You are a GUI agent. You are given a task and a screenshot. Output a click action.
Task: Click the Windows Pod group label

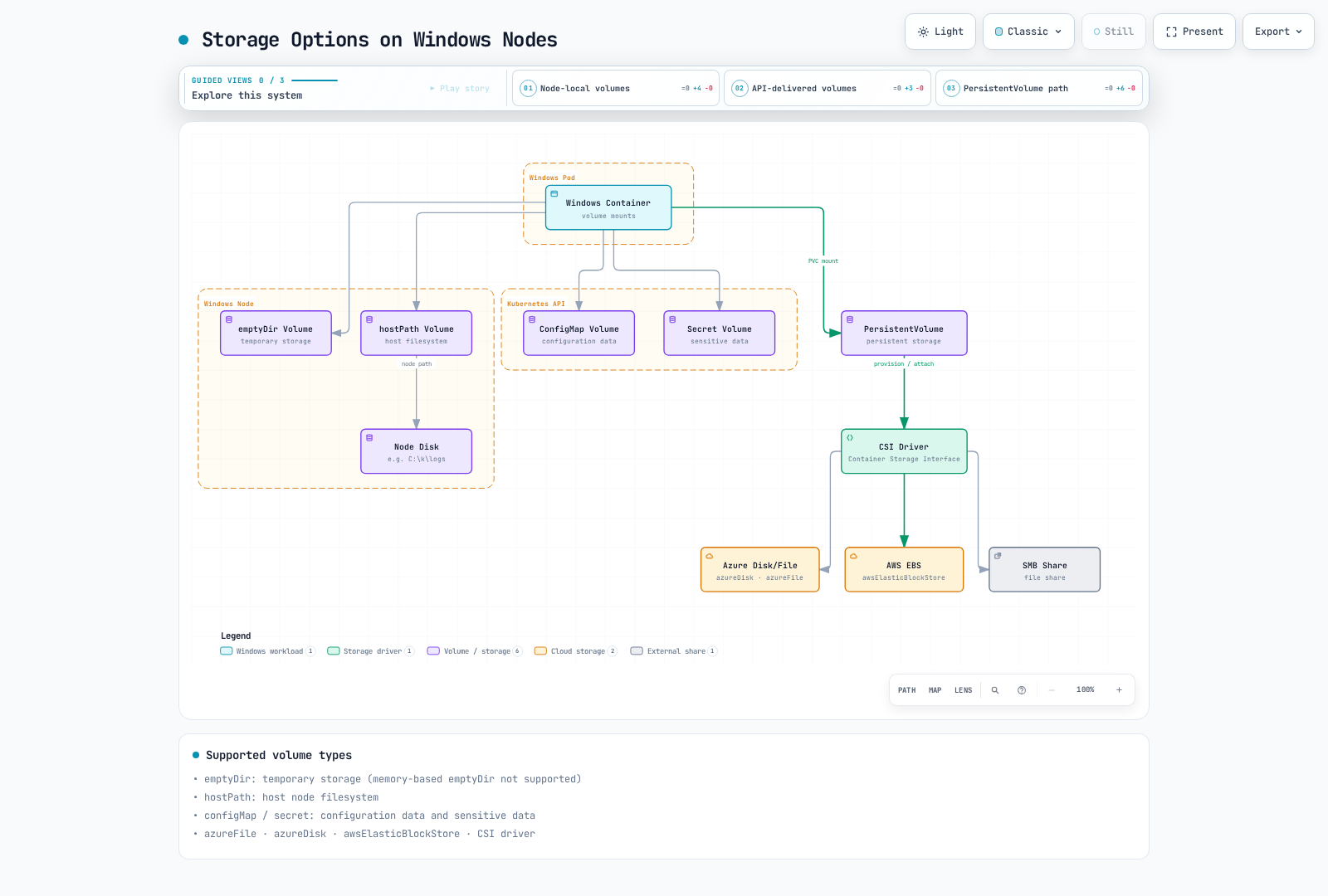[x=552, y=178]
